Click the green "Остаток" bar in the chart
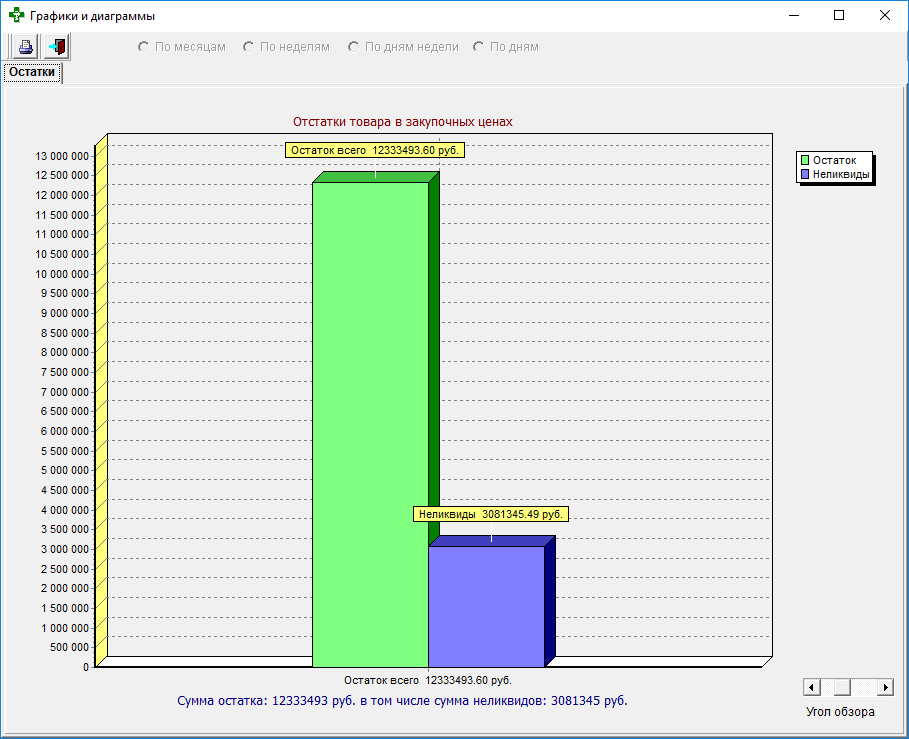This screenshot has height=739, width=909. click(370, 425)
